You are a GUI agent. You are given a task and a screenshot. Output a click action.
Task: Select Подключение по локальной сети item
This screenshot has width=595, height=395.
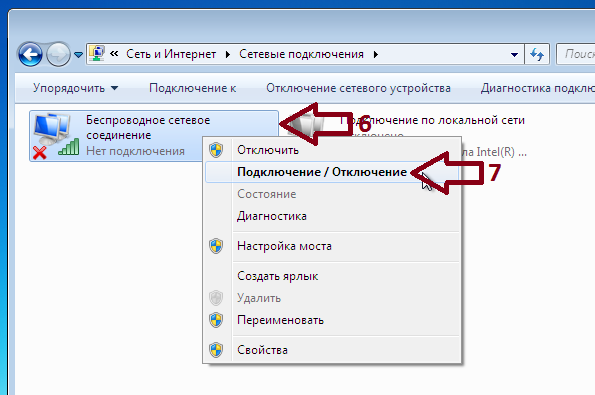point(433,120)
